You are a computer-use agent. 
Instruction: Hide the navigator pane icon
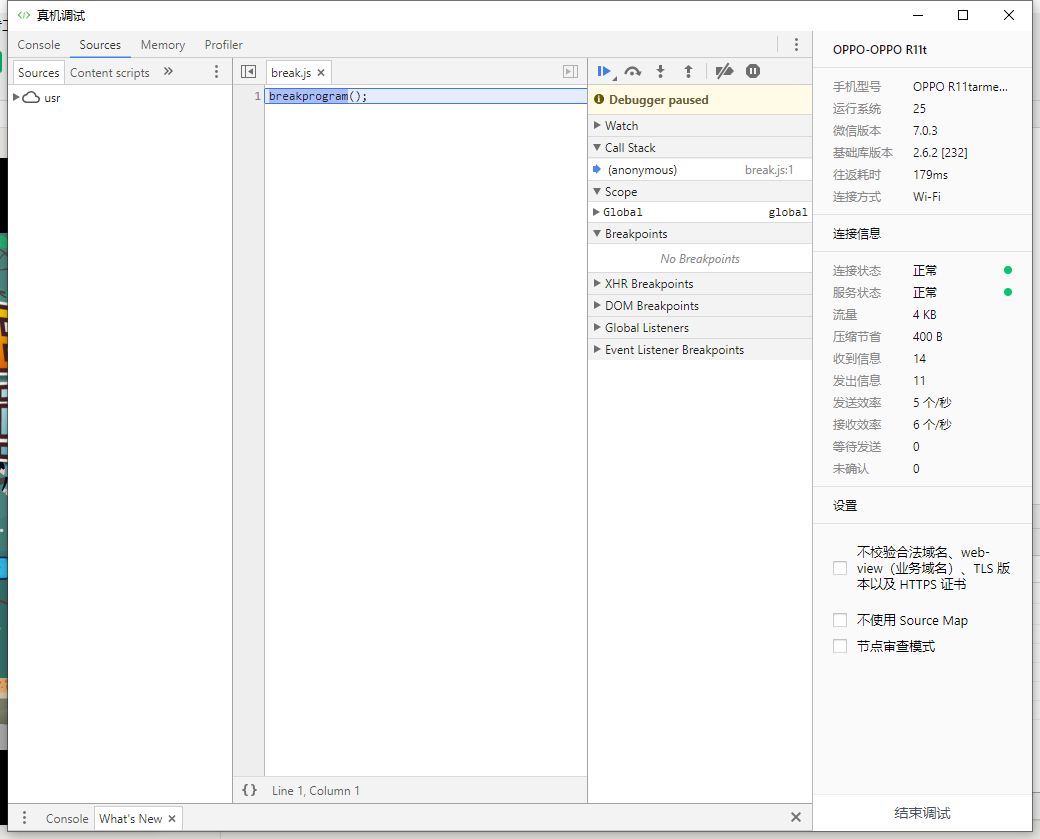point(249,72)
